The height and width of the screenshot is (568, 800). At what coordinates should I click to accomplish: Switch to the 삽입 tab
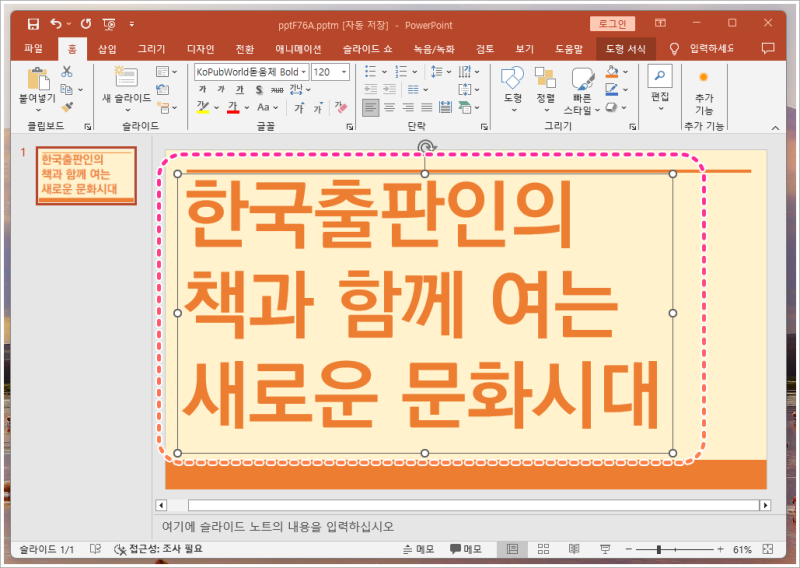click(107, 49)
